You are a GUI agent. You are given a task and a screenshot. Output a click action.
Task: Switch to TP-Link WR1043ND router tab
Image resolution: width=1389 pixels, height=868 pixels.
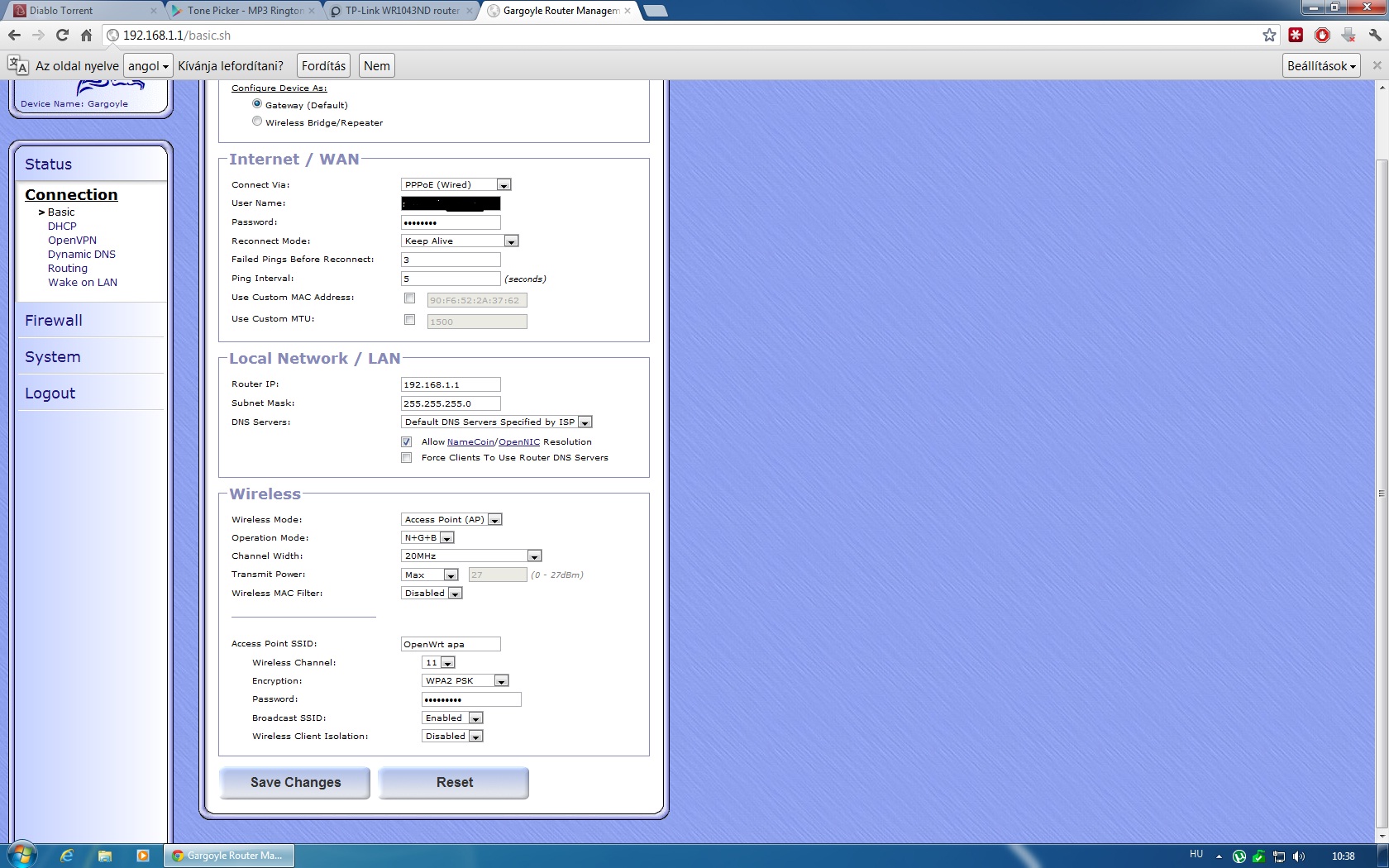(403, 11)
